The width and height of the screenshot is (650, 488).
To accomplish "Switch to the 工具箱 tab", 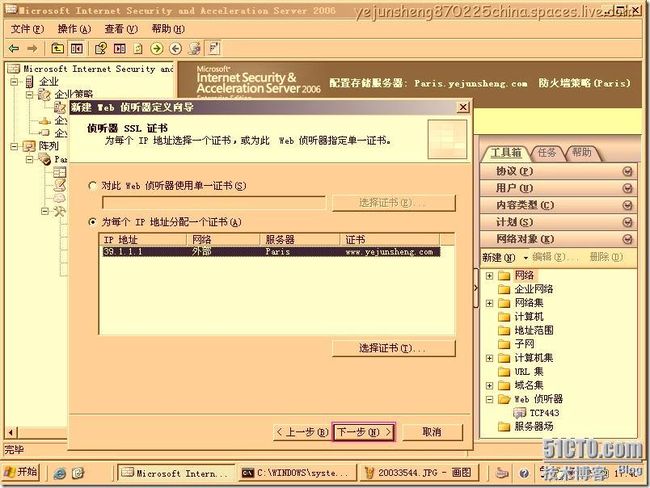I will pos(506,153).
